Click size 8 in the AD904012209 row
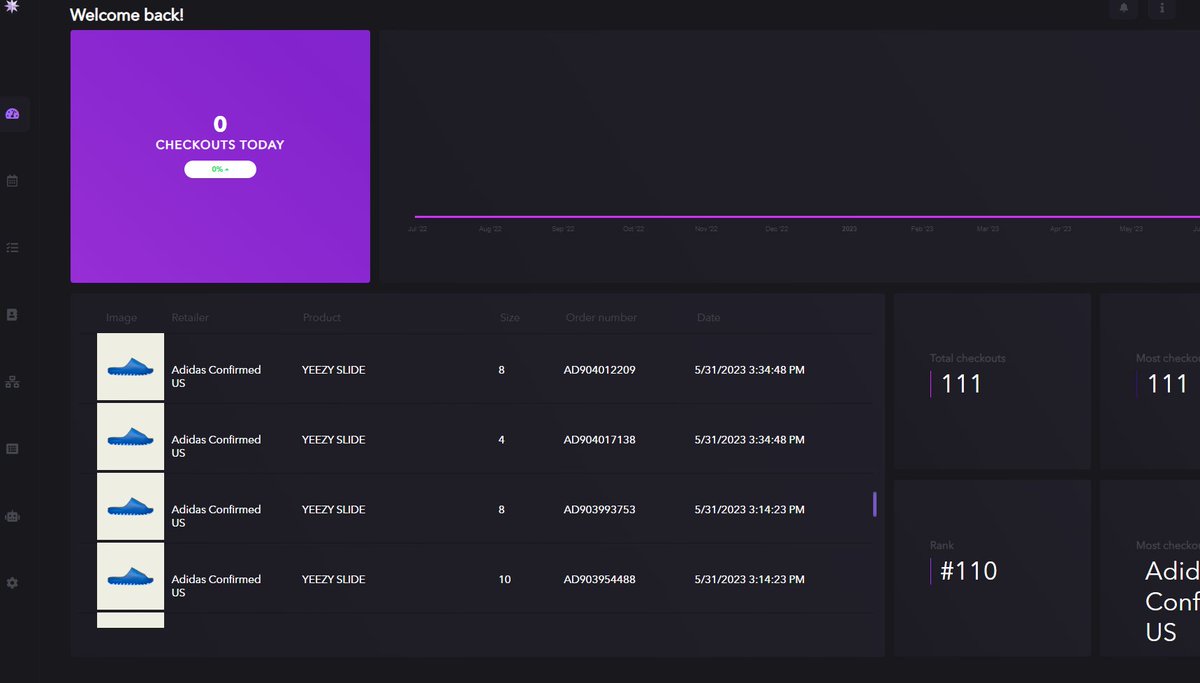1200x683 pixels. [502, 370]
